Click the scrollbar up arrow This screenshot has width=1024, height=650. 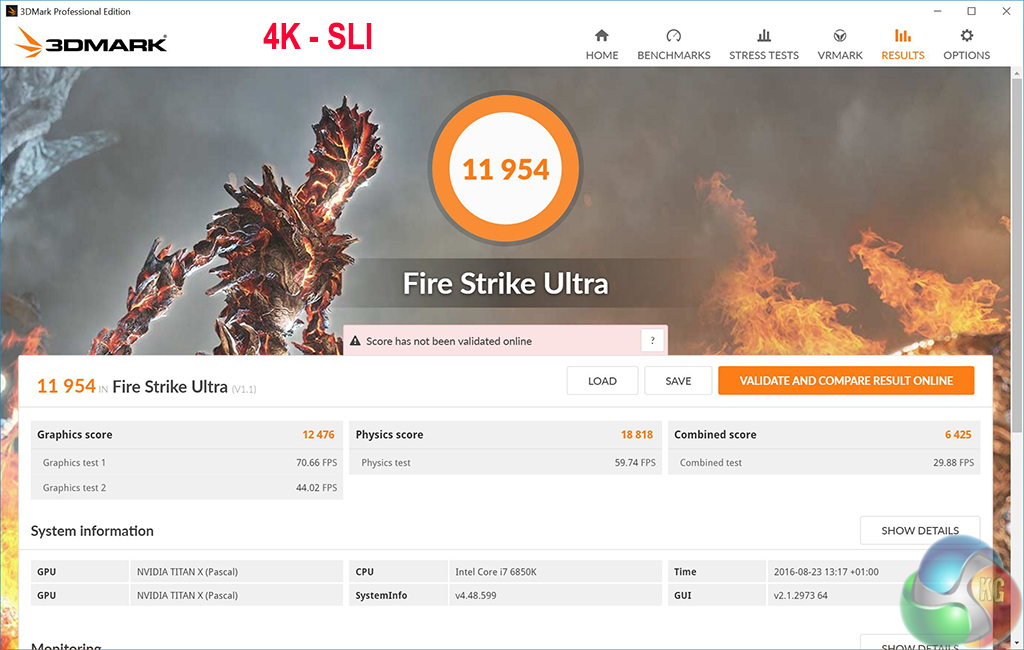[1017, 73]
